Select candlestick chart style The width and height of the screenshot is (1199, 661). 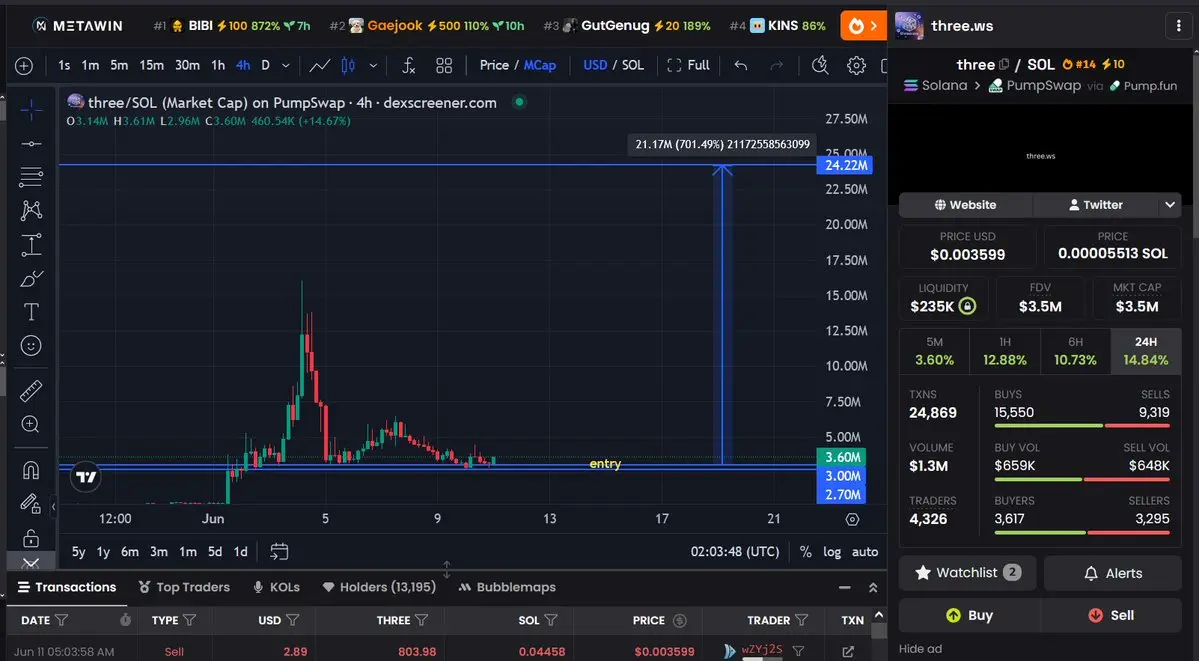click(x=348, y=65)
